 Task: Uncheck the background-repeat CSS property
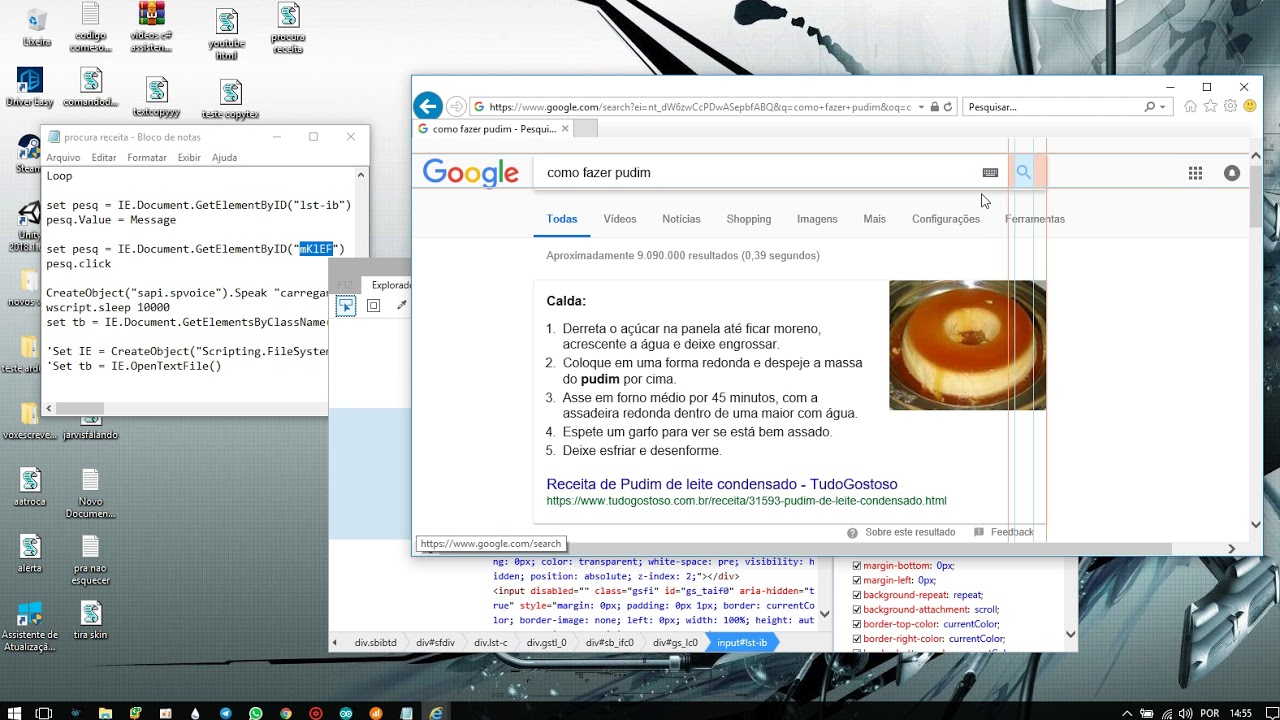pyautogui.click(x=856, y=595)
